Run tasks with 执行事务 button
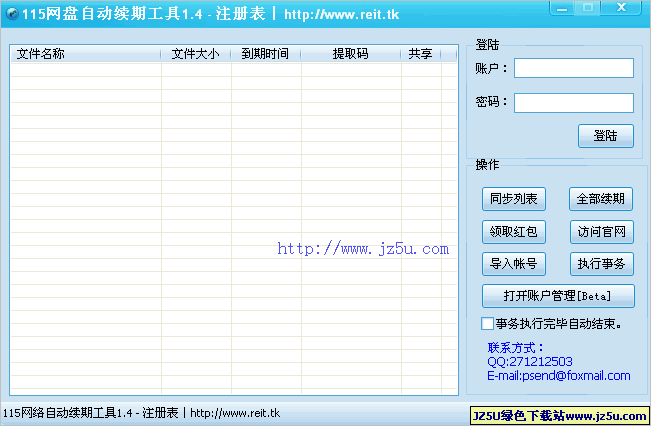Screen dimensions: 651x426 (602, 264)
